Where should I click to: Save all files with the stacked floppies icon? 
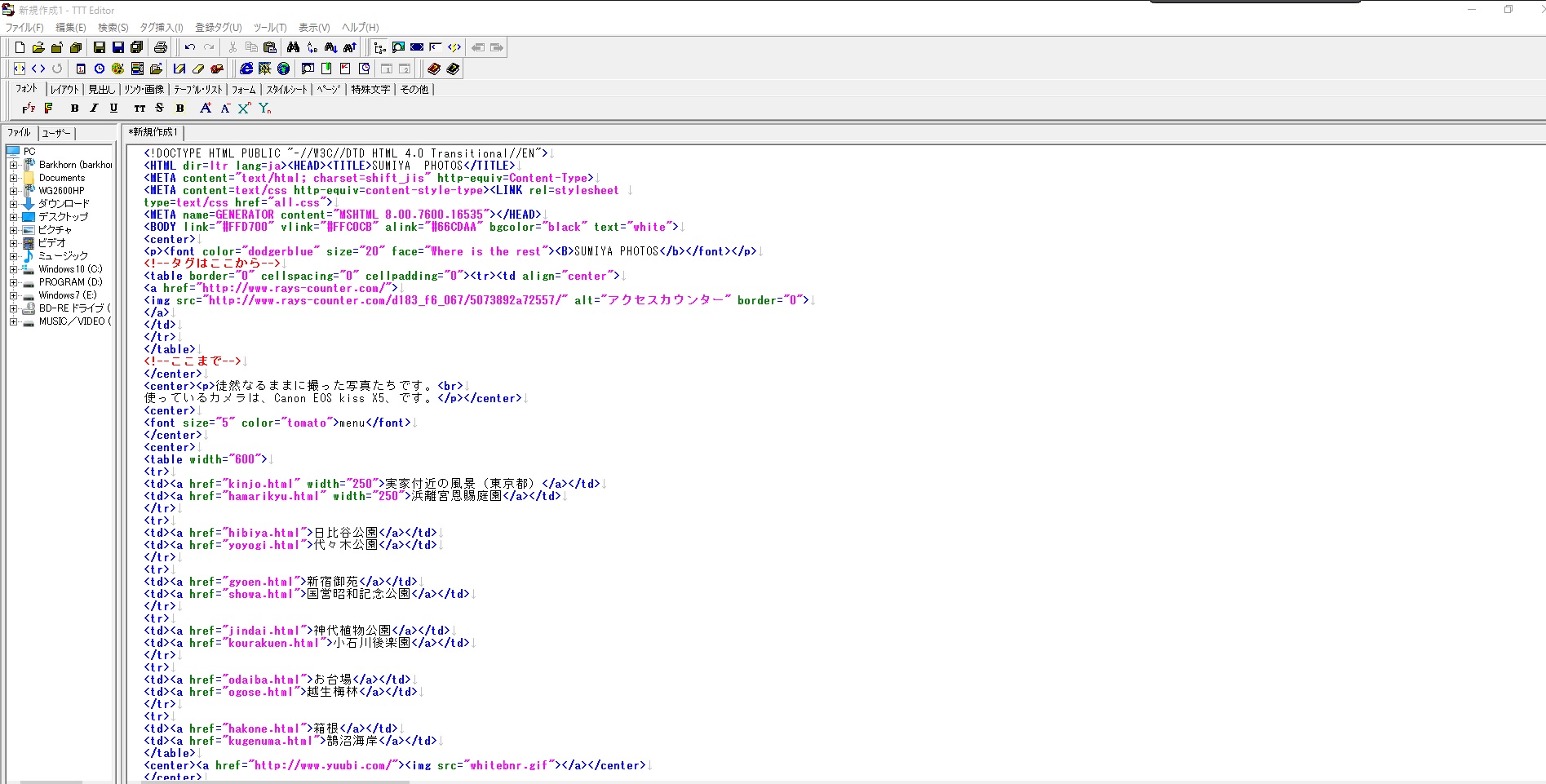click(x=137, y=47)
